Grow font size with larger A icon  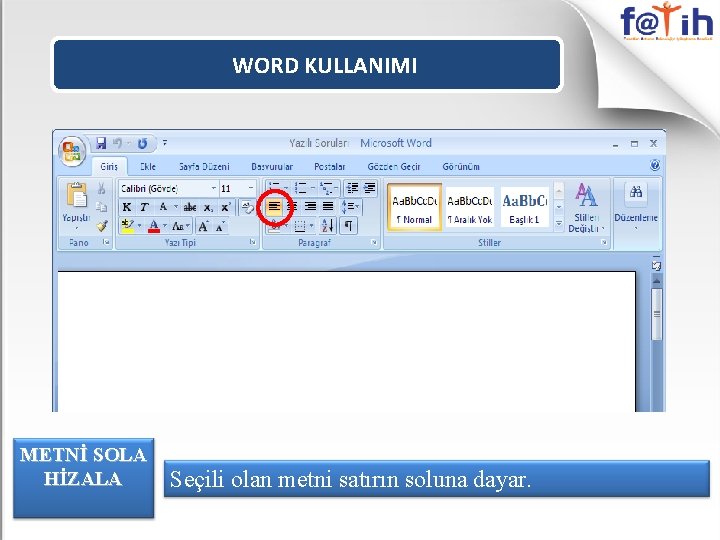[x=203, y=226]
